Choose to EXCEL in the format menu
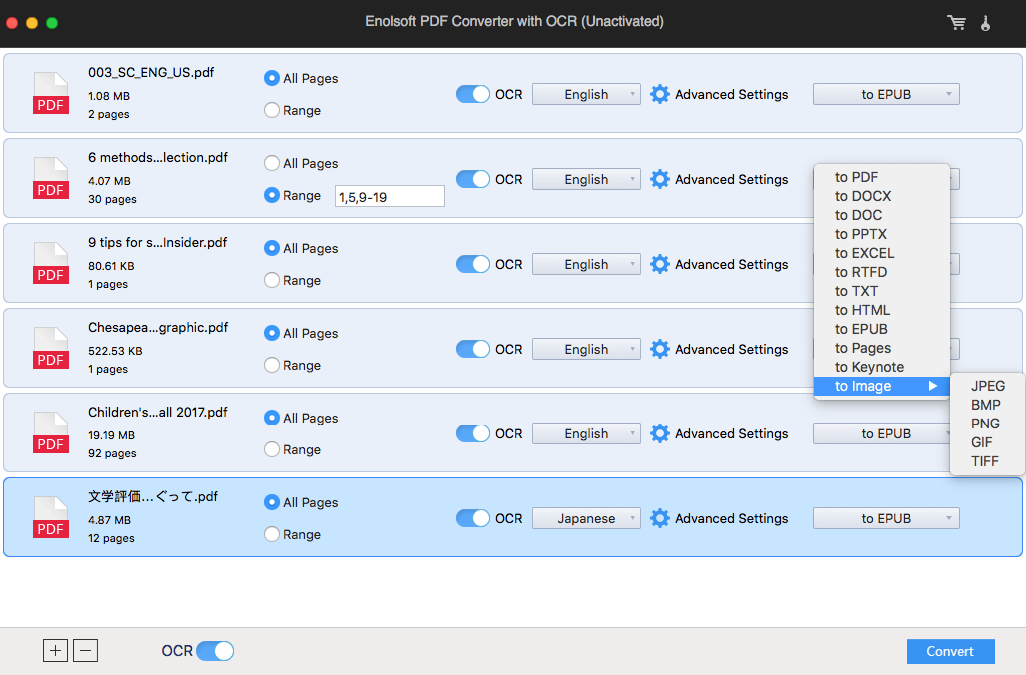 tap(881, 253)
